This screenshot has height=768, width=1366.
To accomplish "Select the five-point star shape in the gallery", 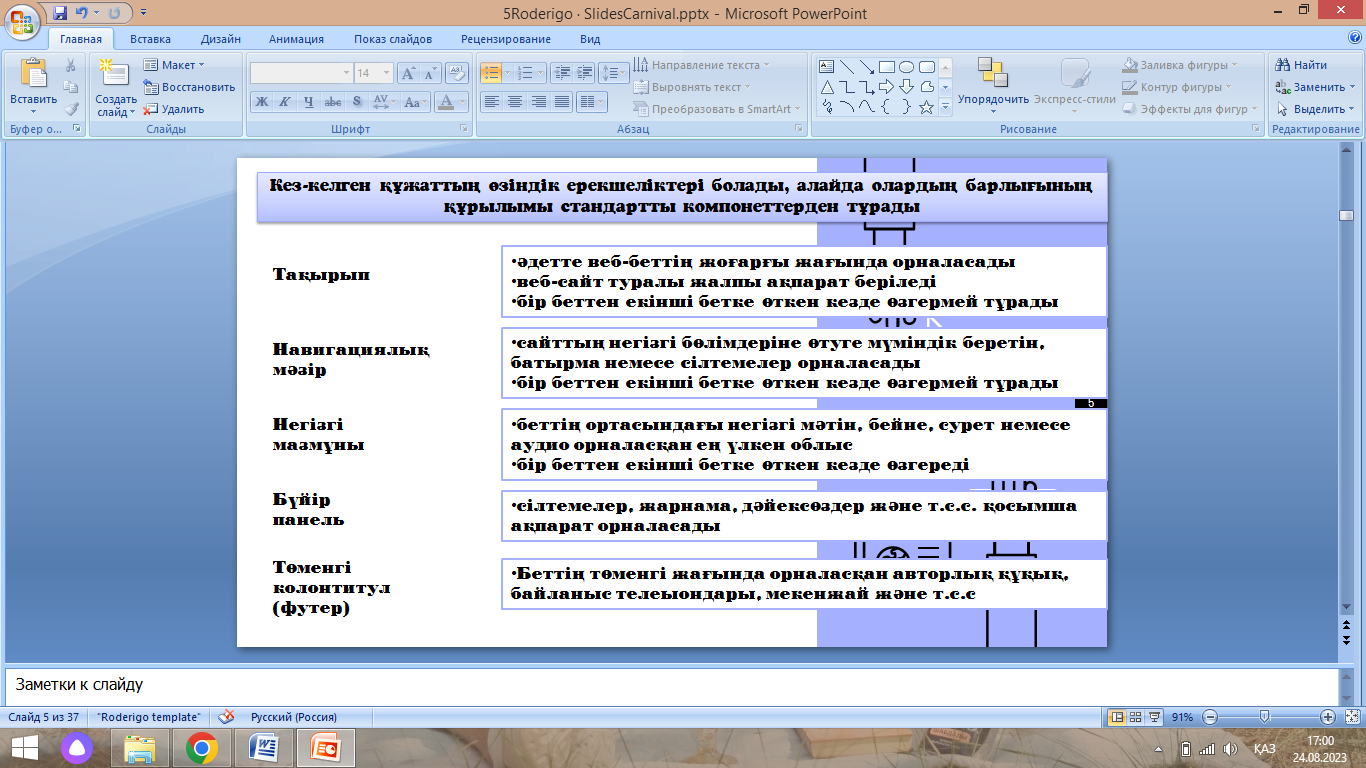I will [x=926, y=106].
